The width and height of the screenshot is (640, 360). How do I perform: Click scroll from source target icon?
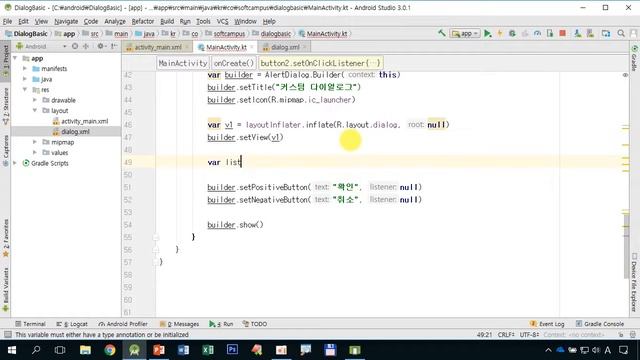point(75,47)
